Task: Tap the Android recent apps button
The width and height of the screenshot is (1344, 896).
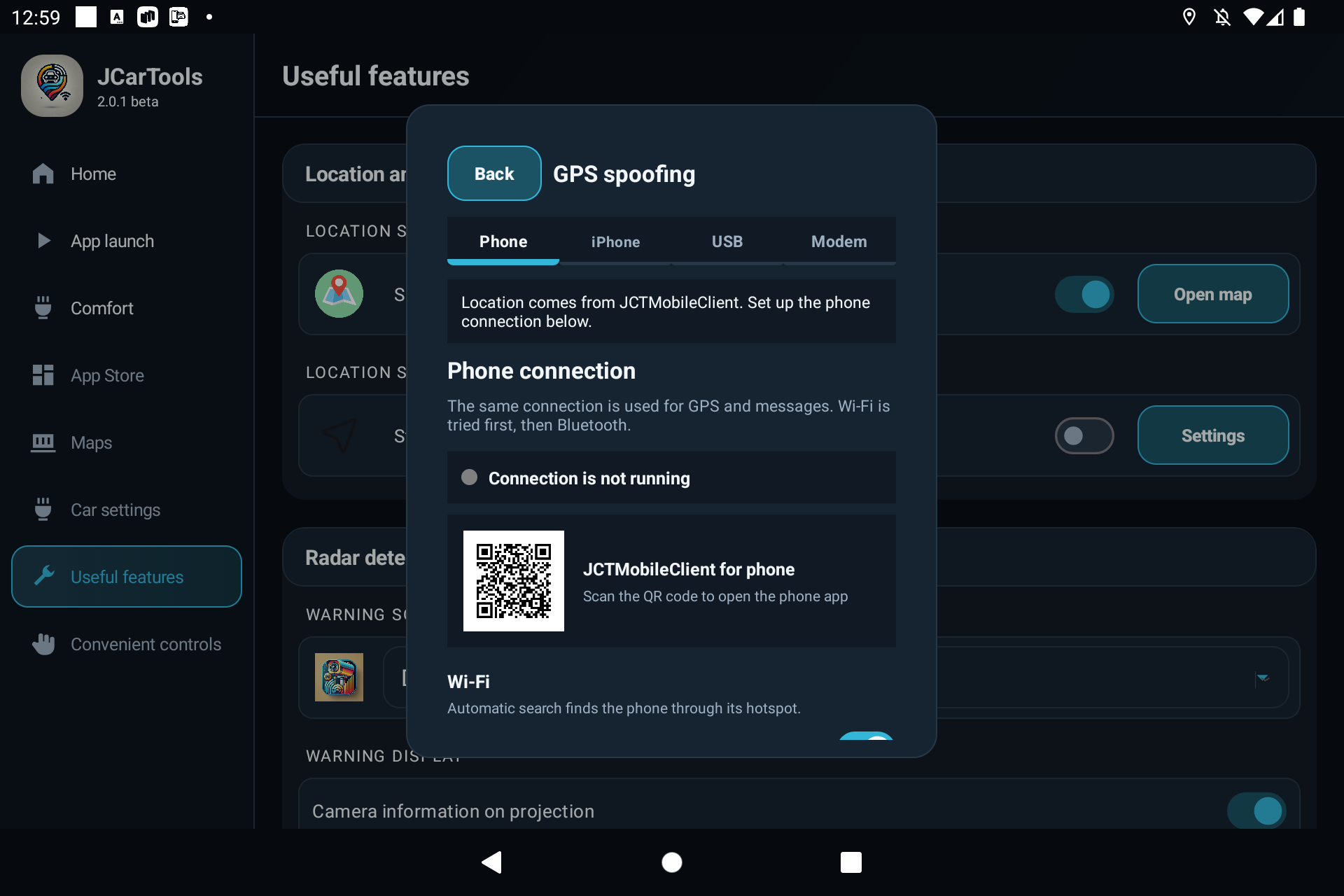Action: (851, 862)
